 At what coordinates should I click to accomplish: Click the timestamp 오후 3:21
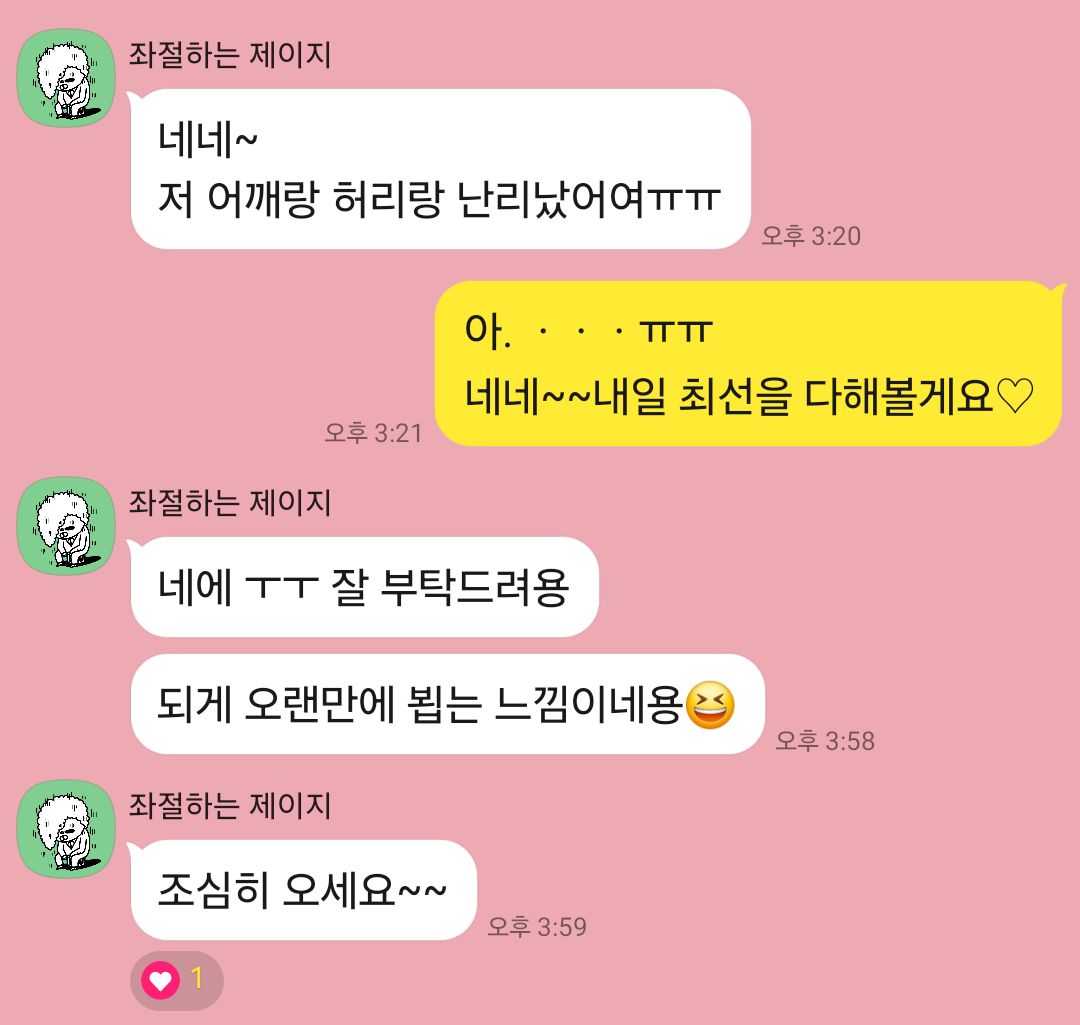pos(373,433)
